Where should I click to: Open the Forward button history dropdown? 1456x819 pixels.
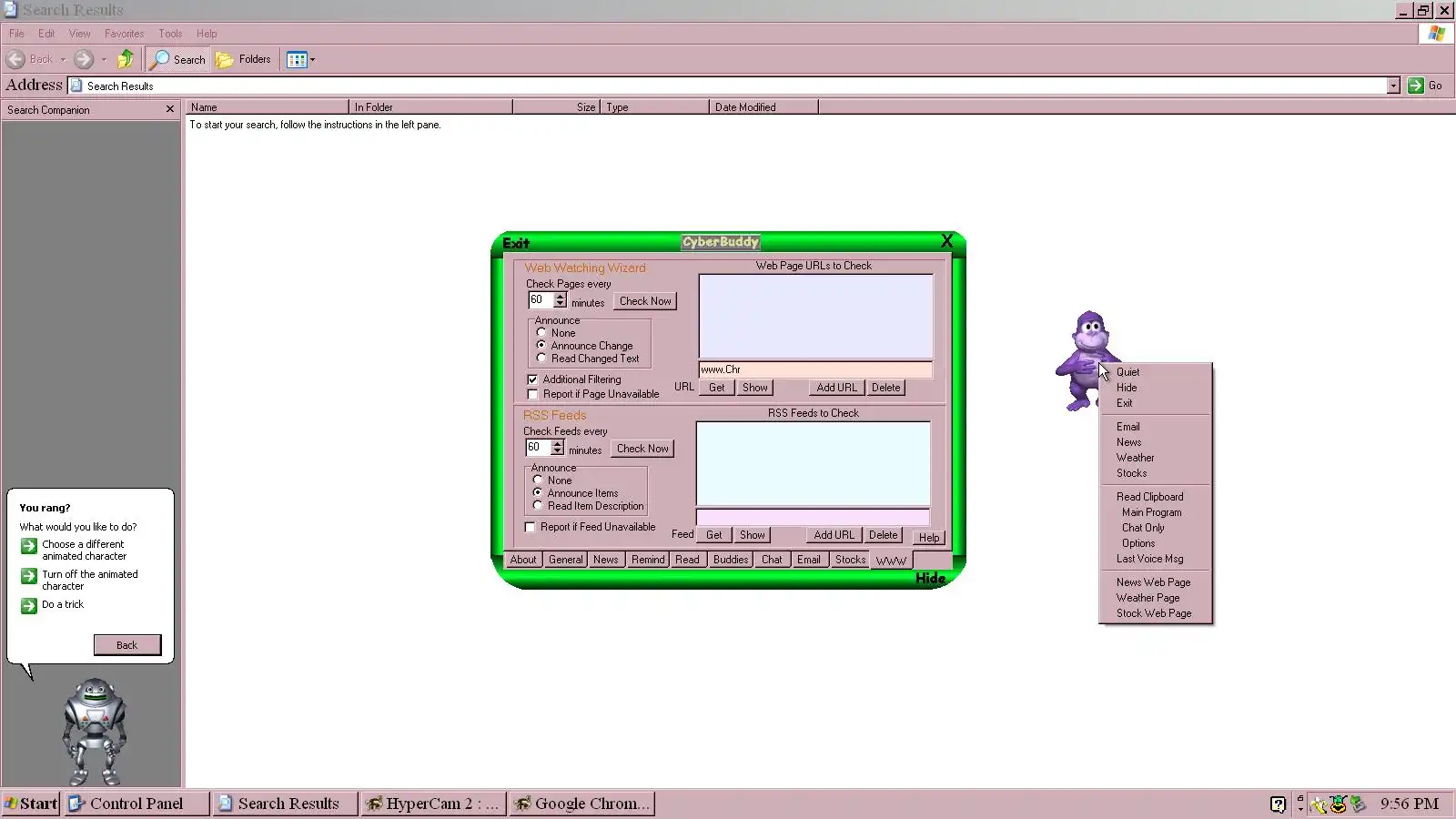[x=104, y=60]
